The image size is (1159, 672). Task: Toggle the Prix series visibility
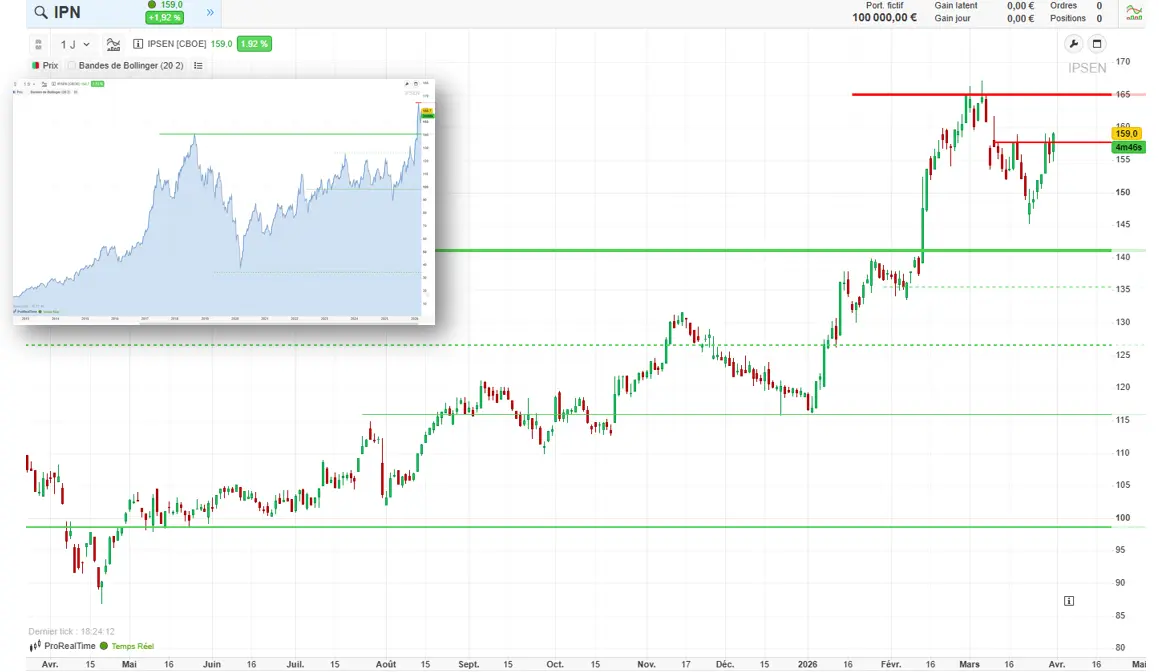click(x=37, y=66)
